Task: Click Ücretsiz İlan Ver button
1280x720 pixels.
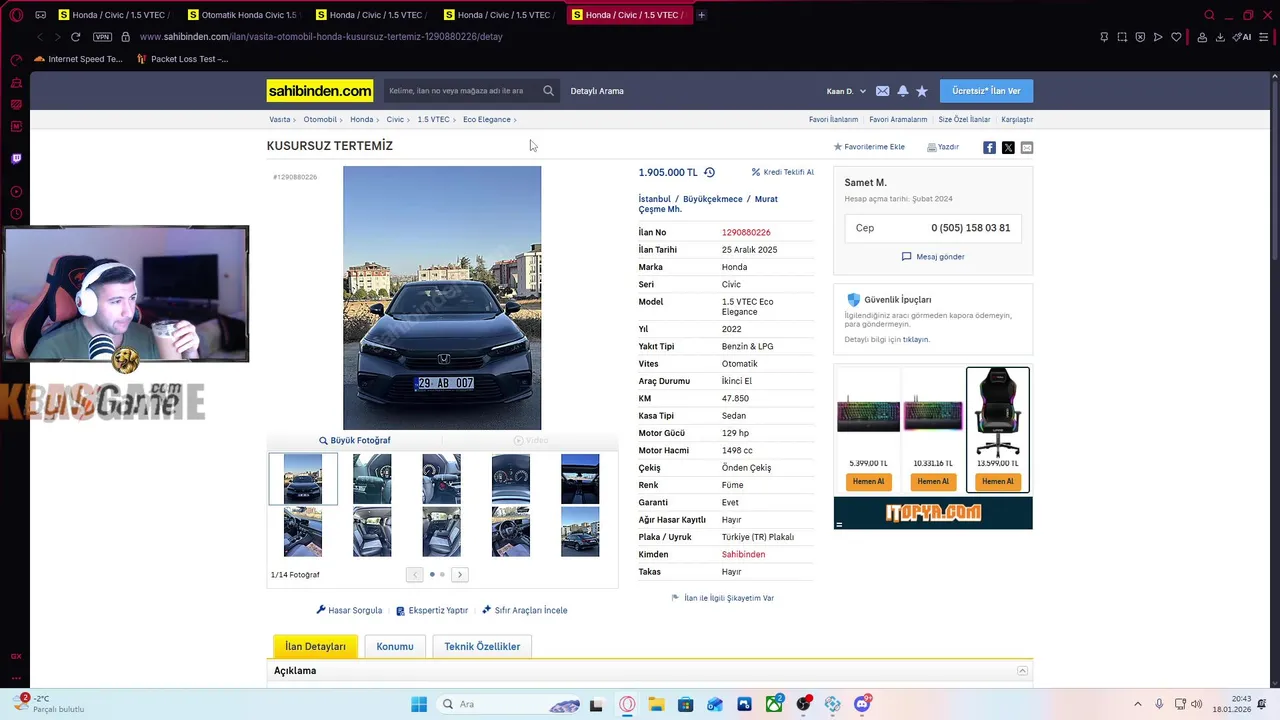Action: pos(986,91)
